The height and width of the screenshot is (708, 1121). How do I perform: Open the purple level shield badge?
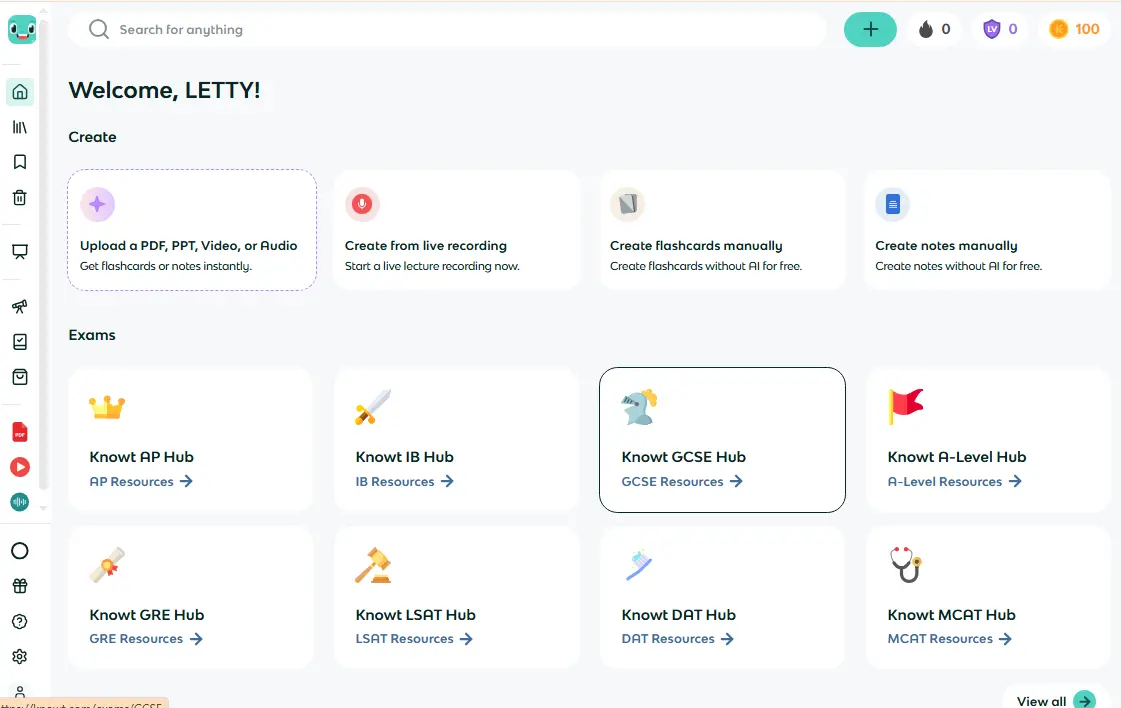pos(1000,29)
